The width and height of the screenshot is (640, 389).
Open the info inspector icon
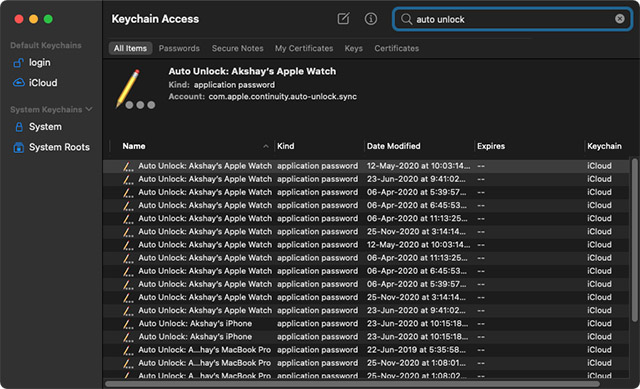(x=371, y=19)
